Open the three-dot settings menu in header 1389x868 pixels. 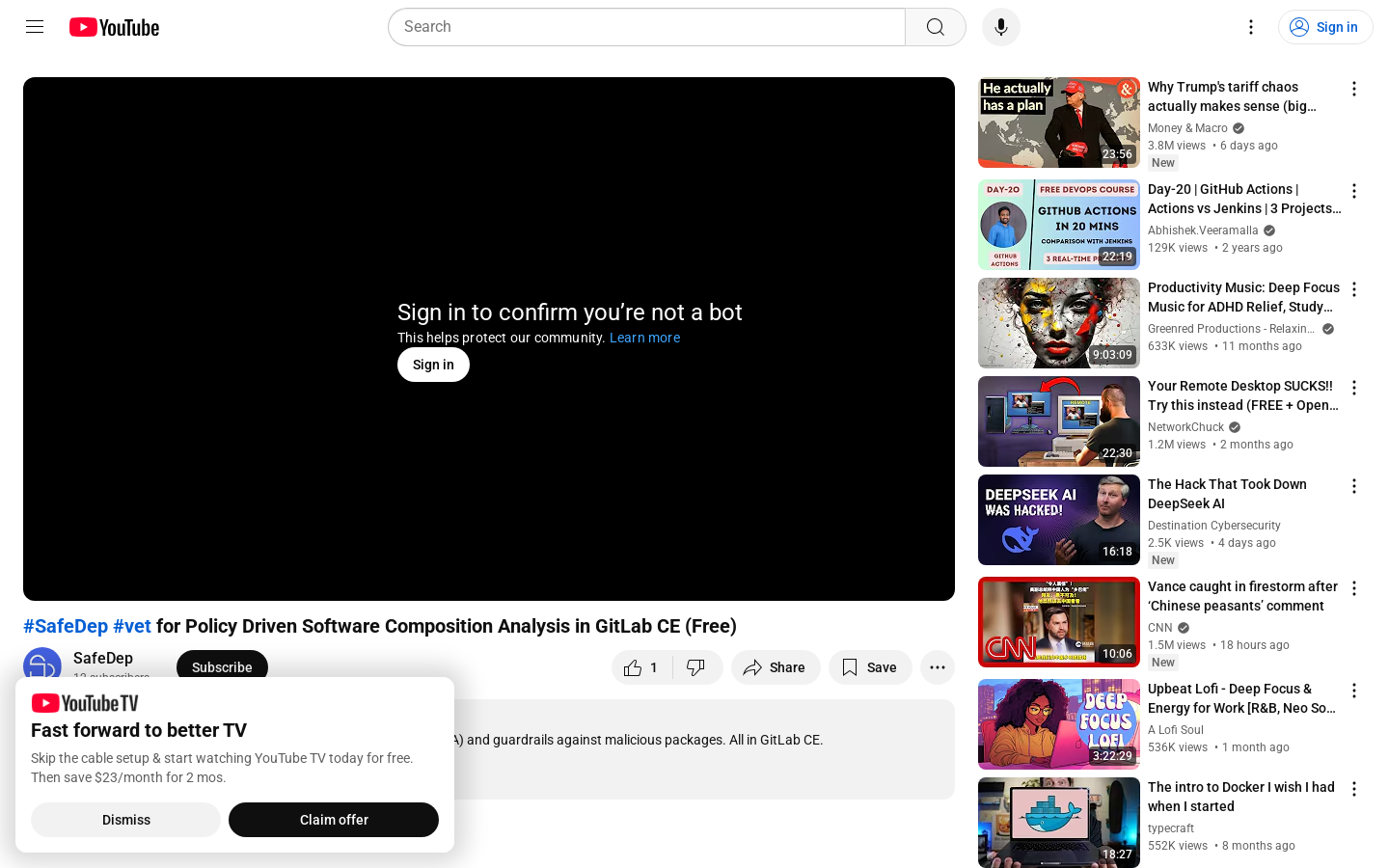coord(1251,27)
